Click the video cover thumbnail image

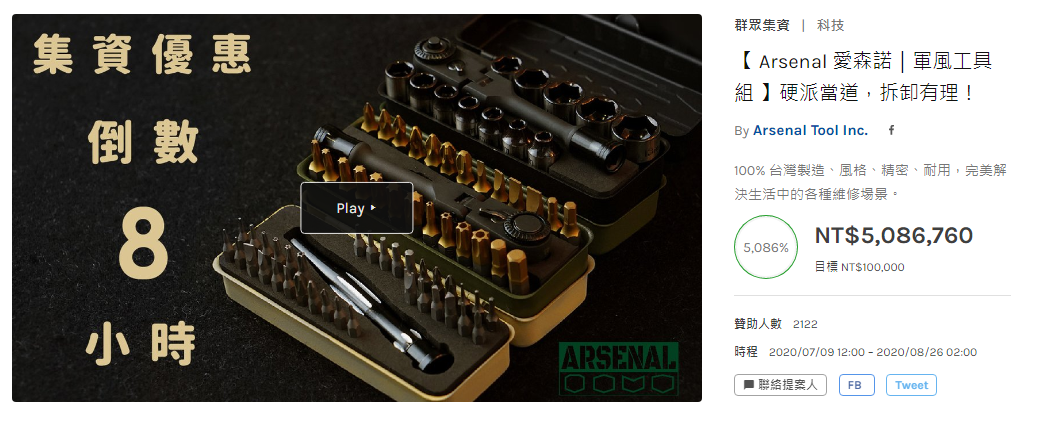[357, 208]
